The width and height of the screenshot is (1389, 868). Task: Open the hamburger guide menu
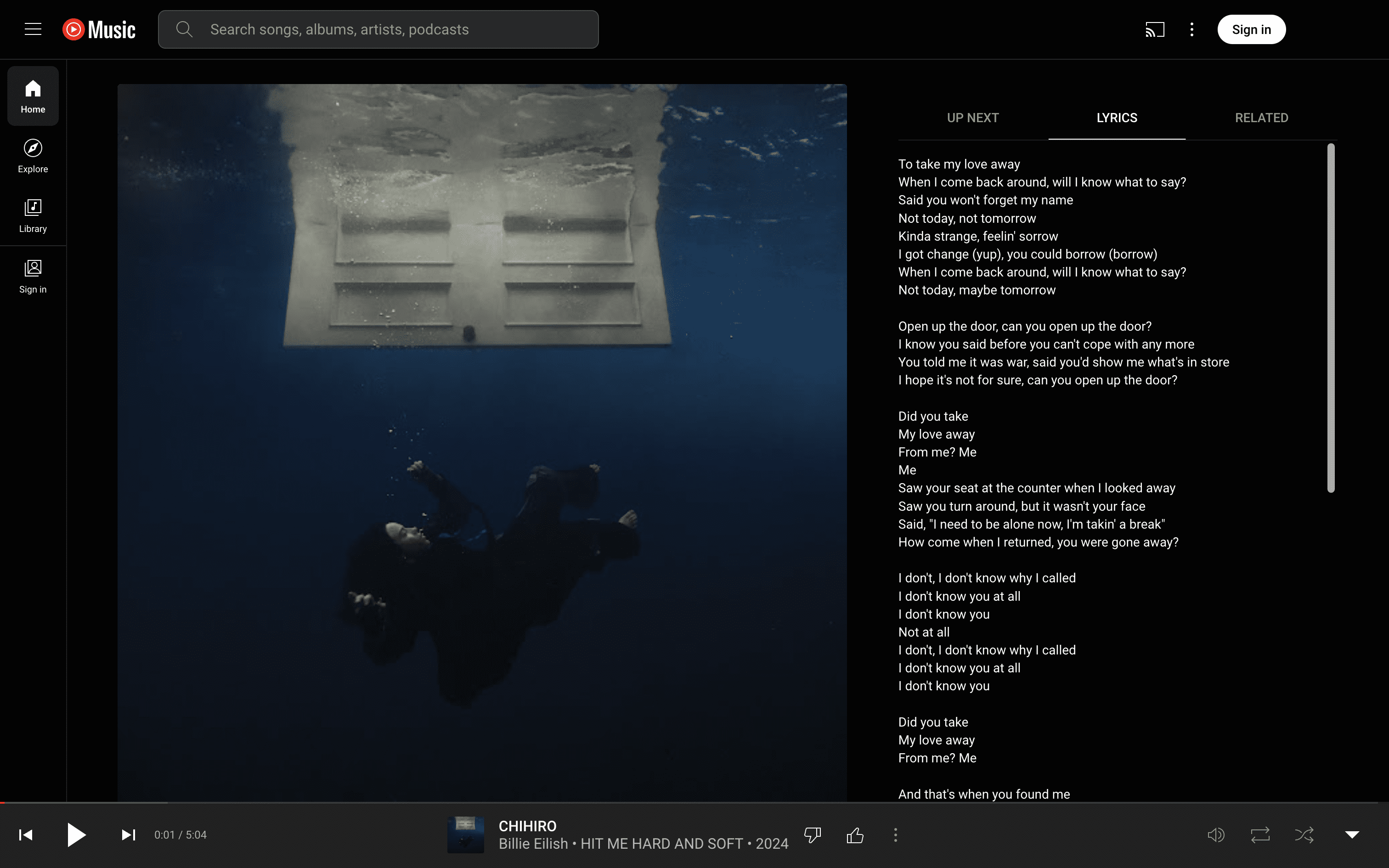pos(33,29)
